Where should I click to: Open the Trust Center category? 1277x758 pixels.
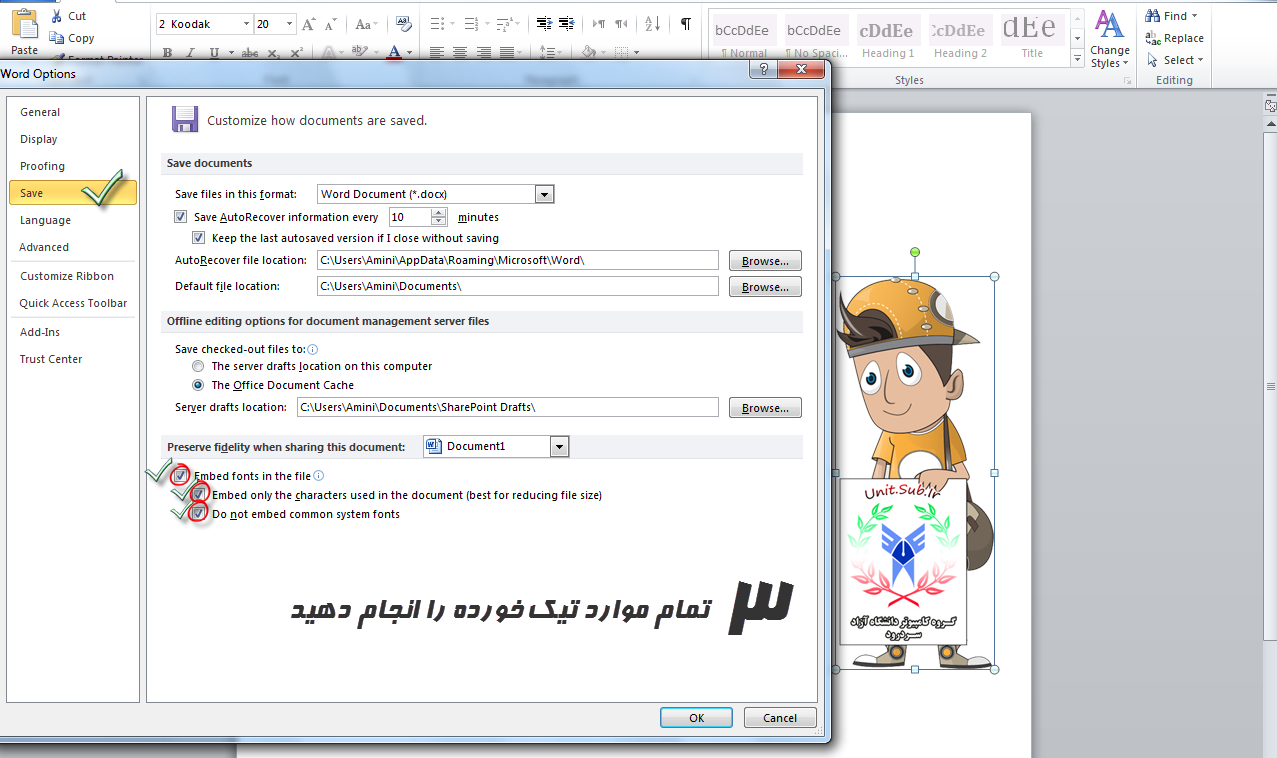pos(51,359)
